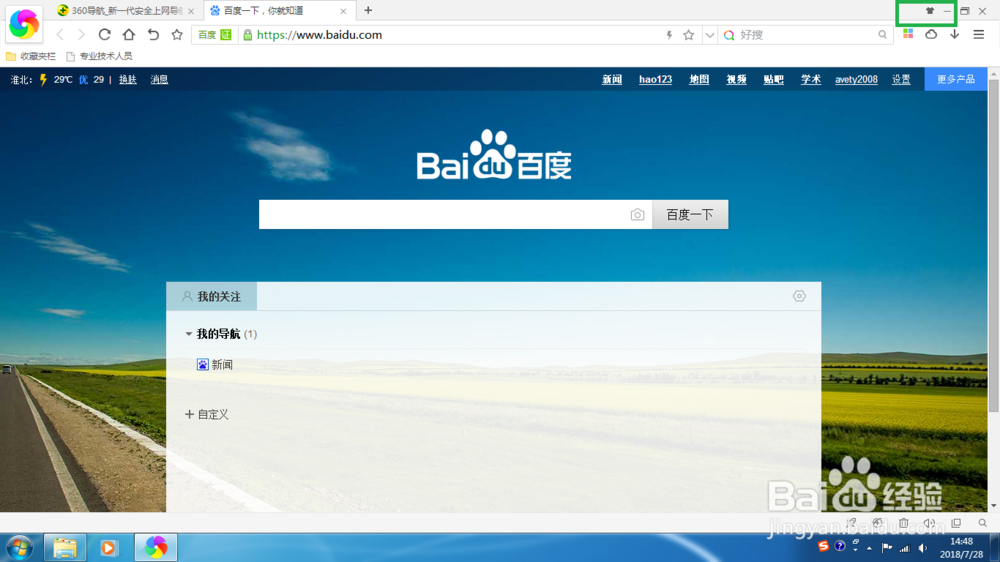
Task: Open the 专业技术人员 bookmark
Action: tap(99, 56)
